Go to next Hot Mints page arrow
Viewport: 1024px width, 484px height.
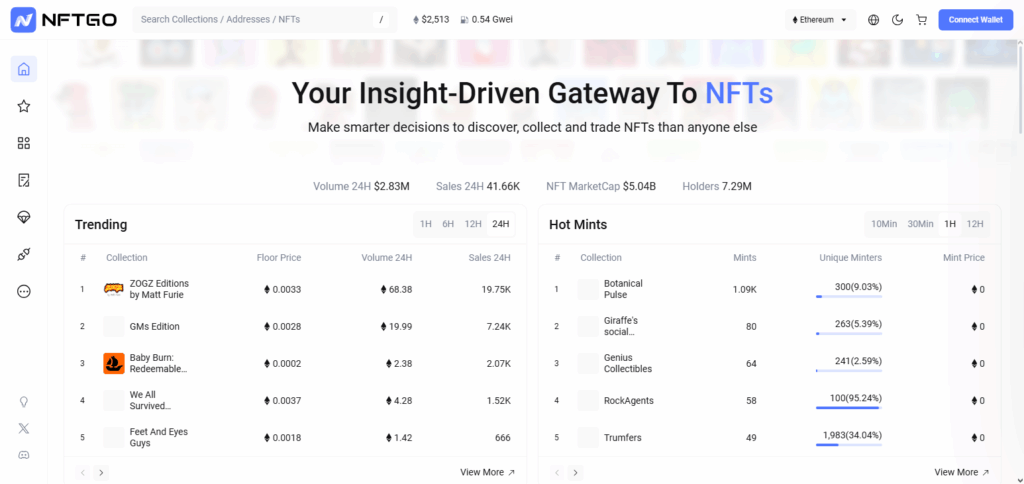tap(575, 472)
